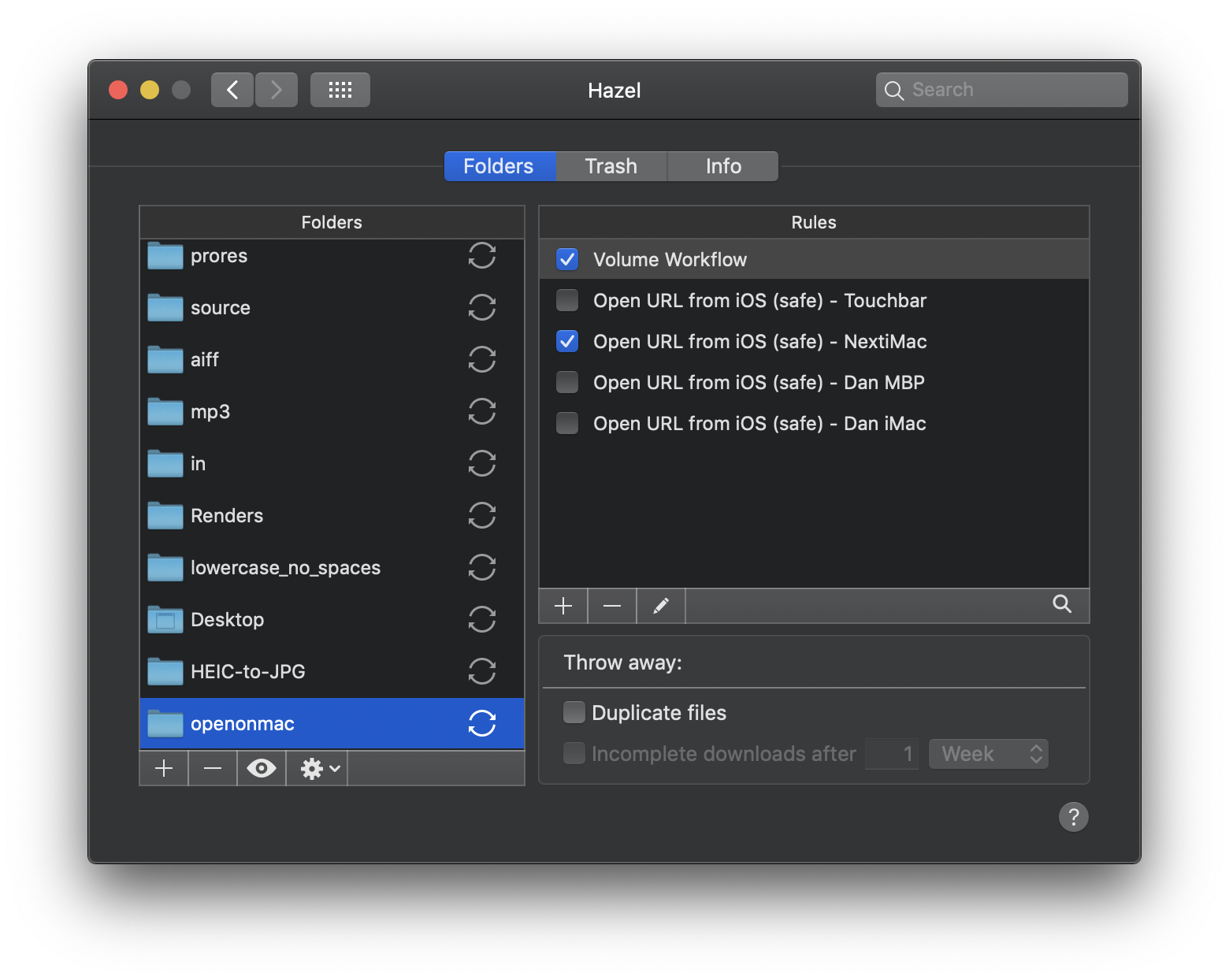
Task: Add a new rule with the plus button
Action: coord(563,606)
